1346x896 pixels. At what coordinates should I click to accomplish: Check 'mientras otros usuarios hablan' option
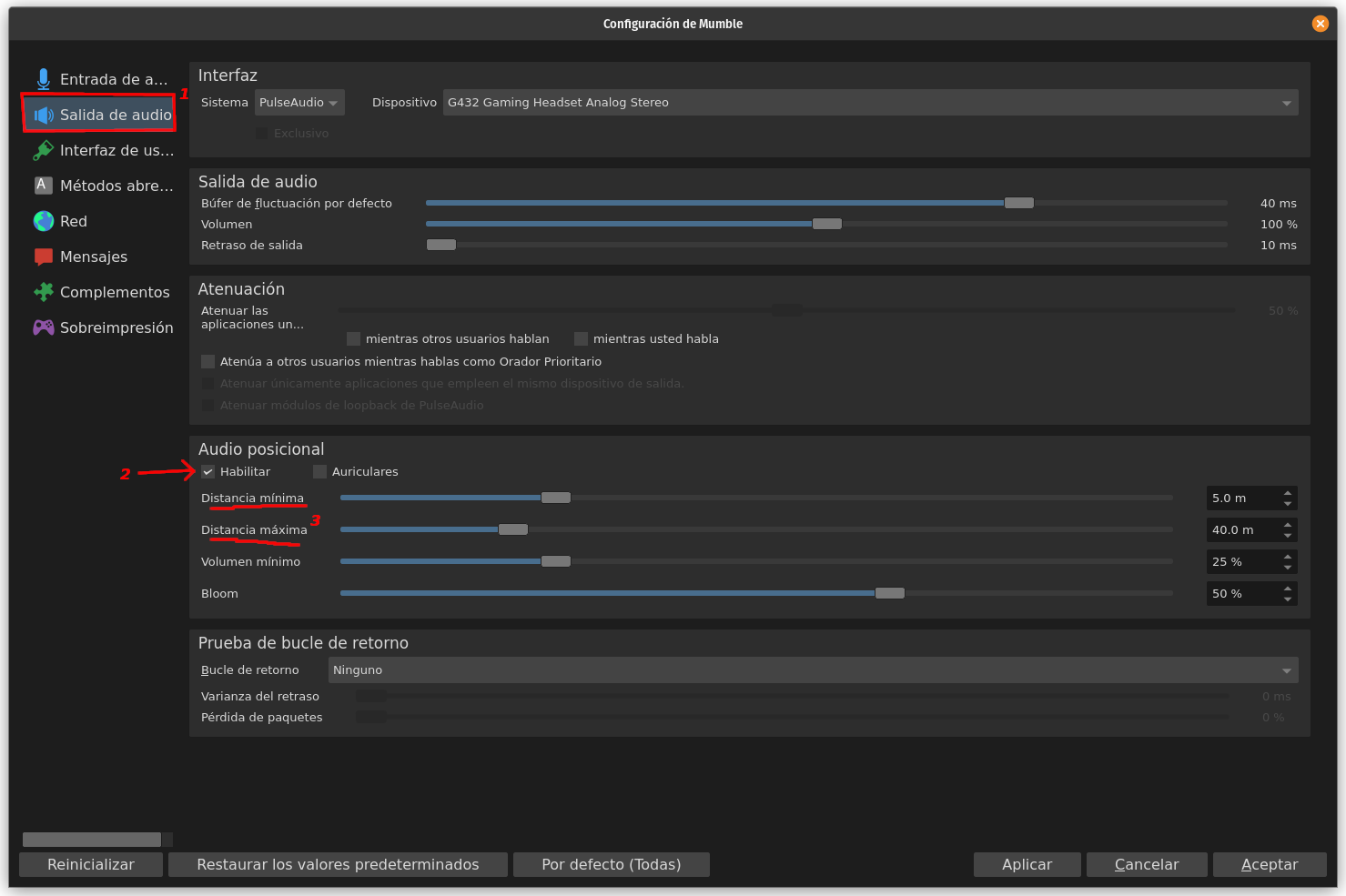click(x=354, y=338)
